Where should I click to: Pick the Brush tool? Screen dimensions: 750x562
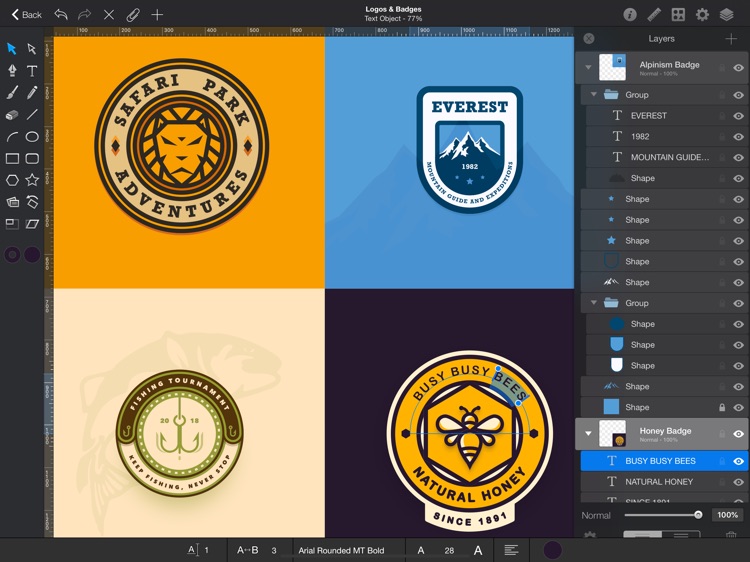(12, 93)
